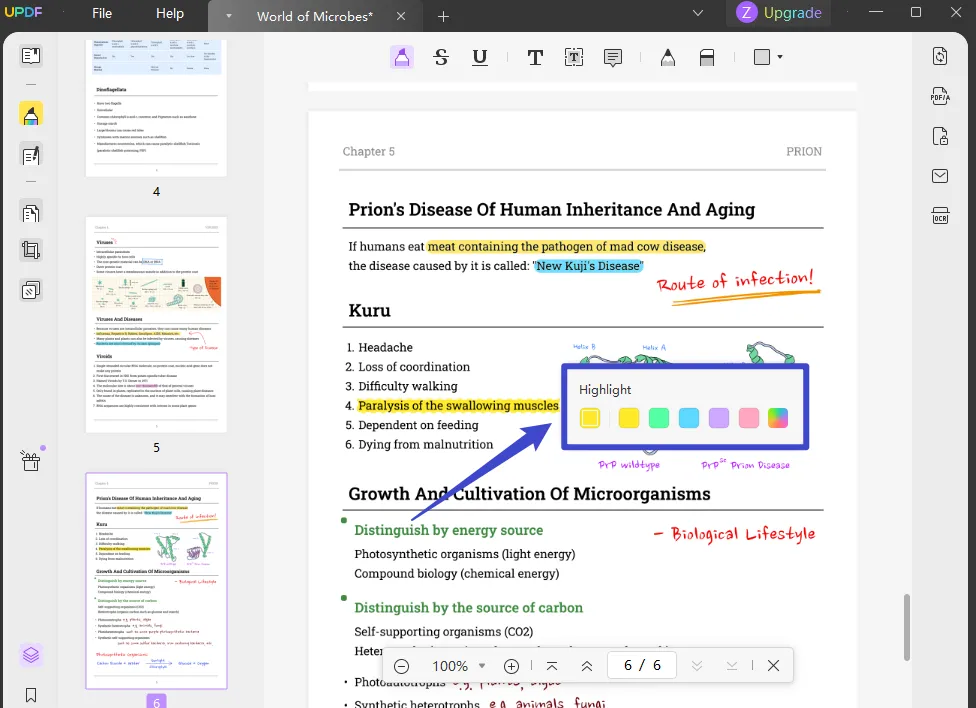Expand the shape tool dropdown arrow
Image resolution: width=976 pixels, height=708 pixels.
tap(779, 57)
